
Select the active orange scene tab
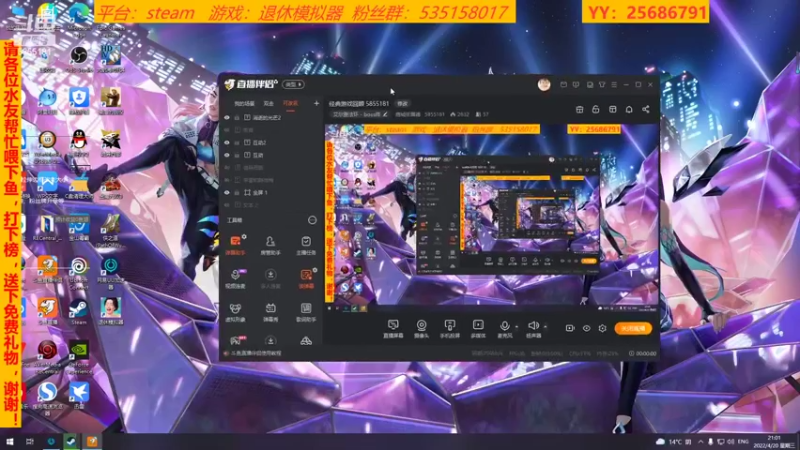(290, 104)
